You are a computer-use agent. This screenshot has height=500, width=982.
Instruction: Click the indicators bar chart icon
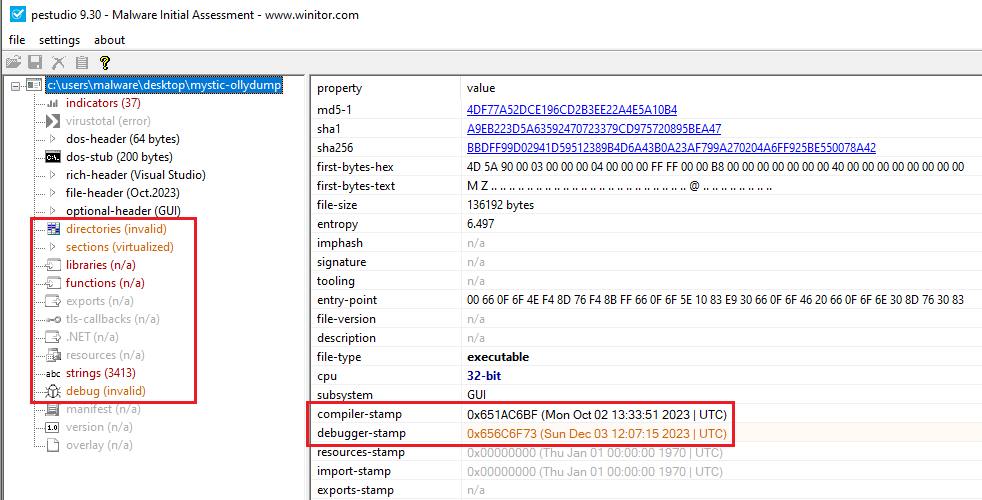point(53,103)
